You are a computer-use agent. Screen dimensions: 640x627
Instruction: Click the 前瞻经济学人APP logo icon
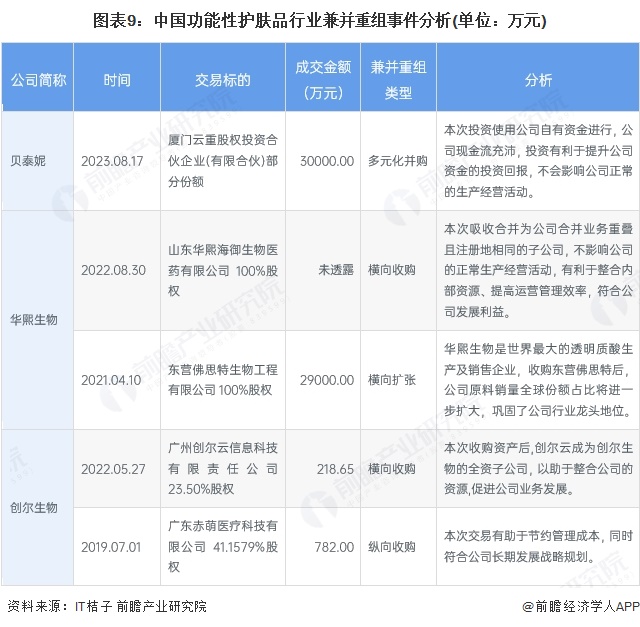[x=528, y=606]
